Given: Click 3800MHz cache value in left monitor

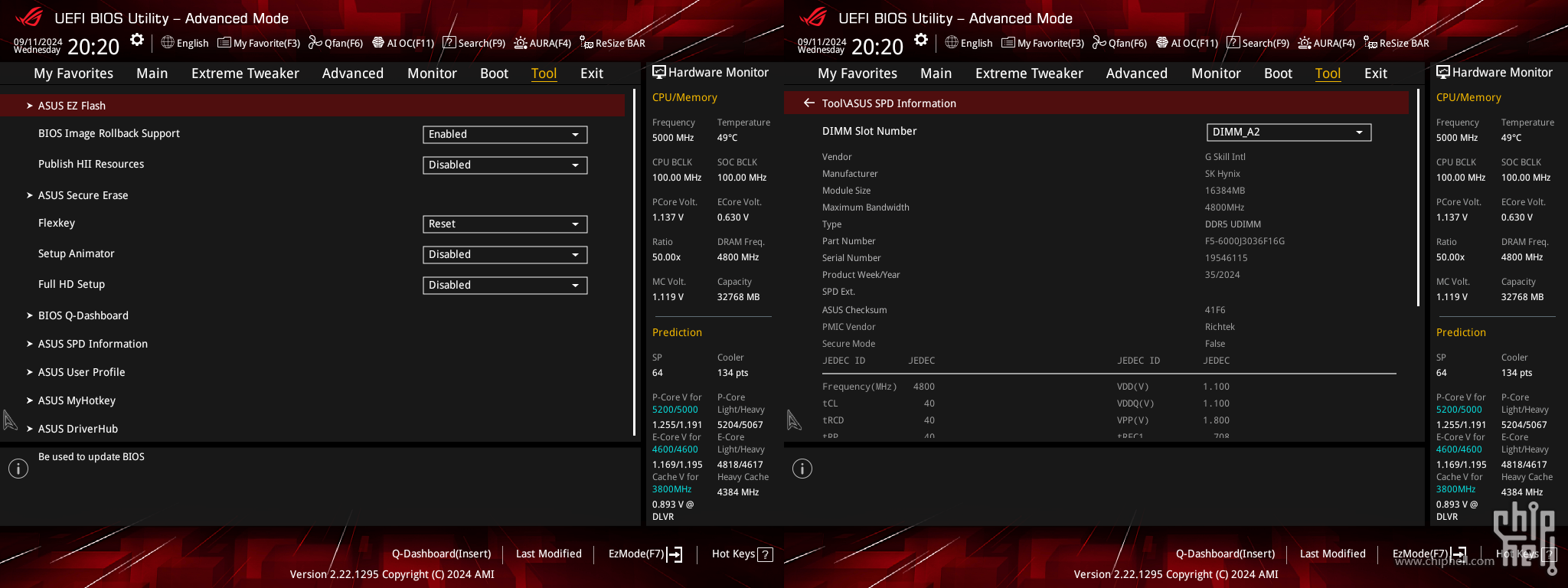Looking at the screenshot, I should [672, 489].
